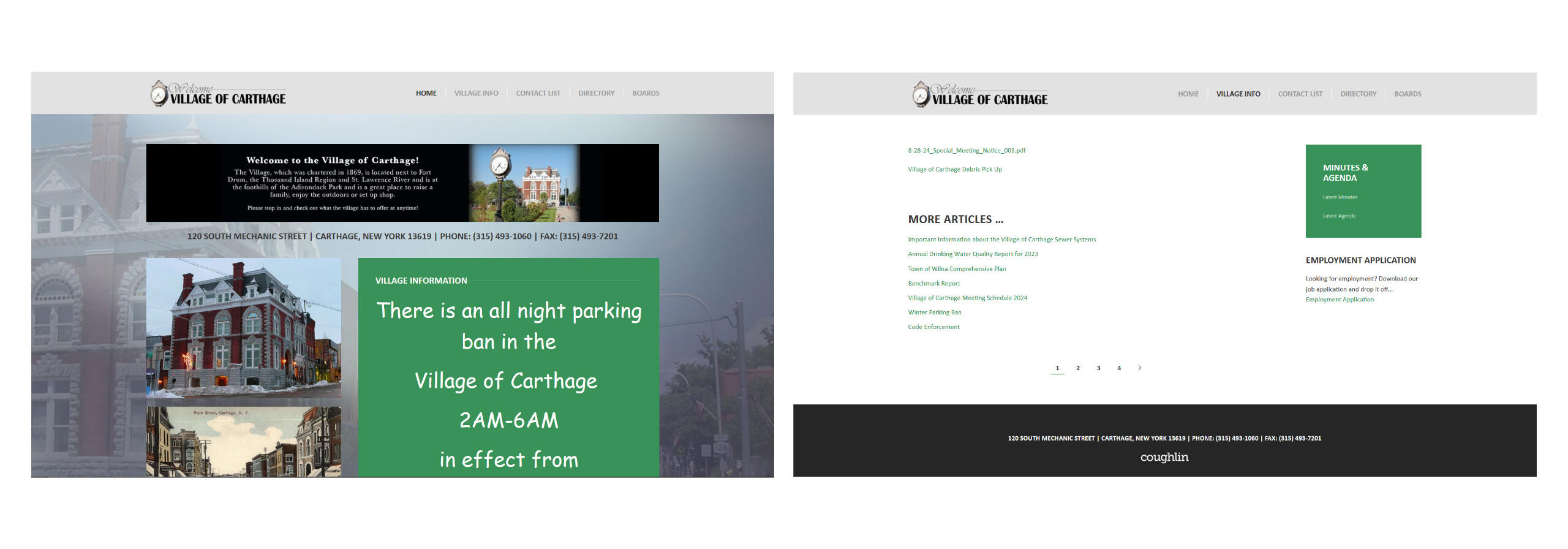This screenshot has width=1568, height=549.
Task: Open the 8-28-24 Special Meeting Notice PDF
Action: point(967,150)
